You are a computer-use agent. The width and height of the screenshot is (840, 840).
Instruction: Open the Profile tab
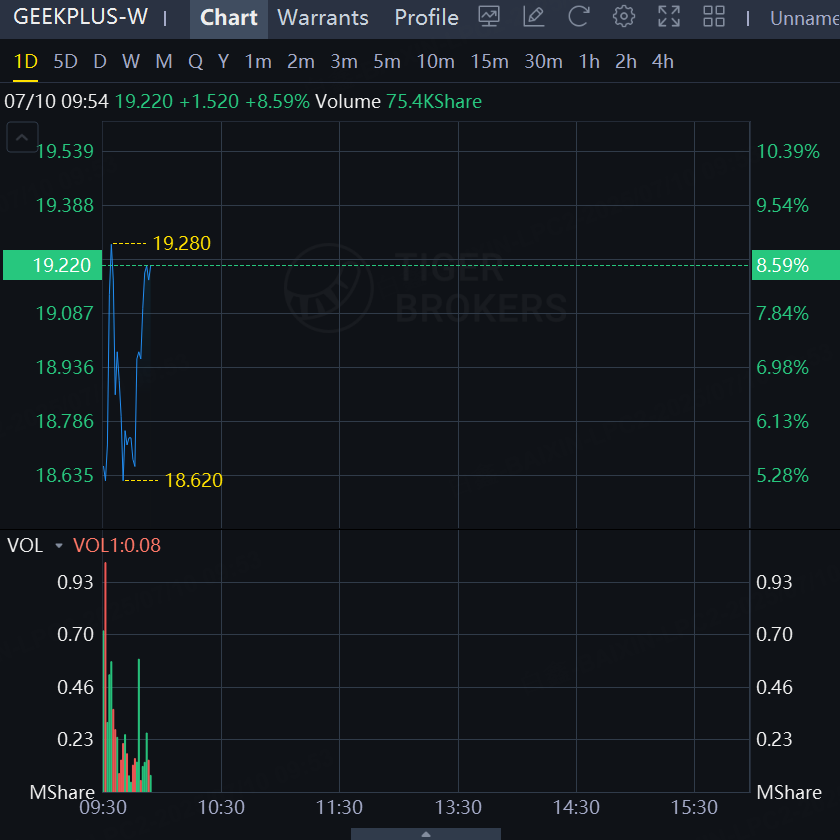pyautogui.click(x=426, y=18)
